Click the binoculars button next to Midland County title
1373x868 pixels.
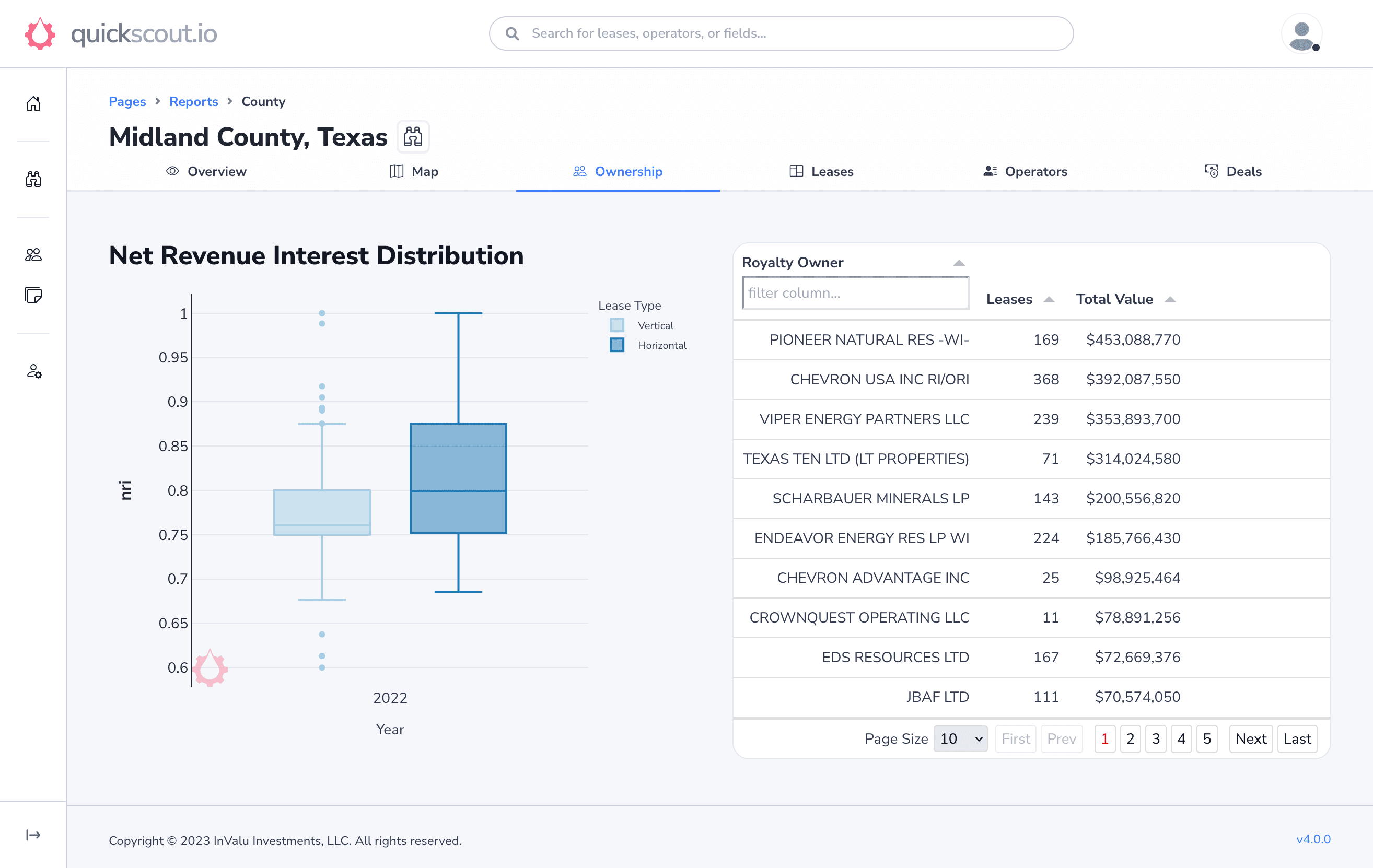[413, 137]
